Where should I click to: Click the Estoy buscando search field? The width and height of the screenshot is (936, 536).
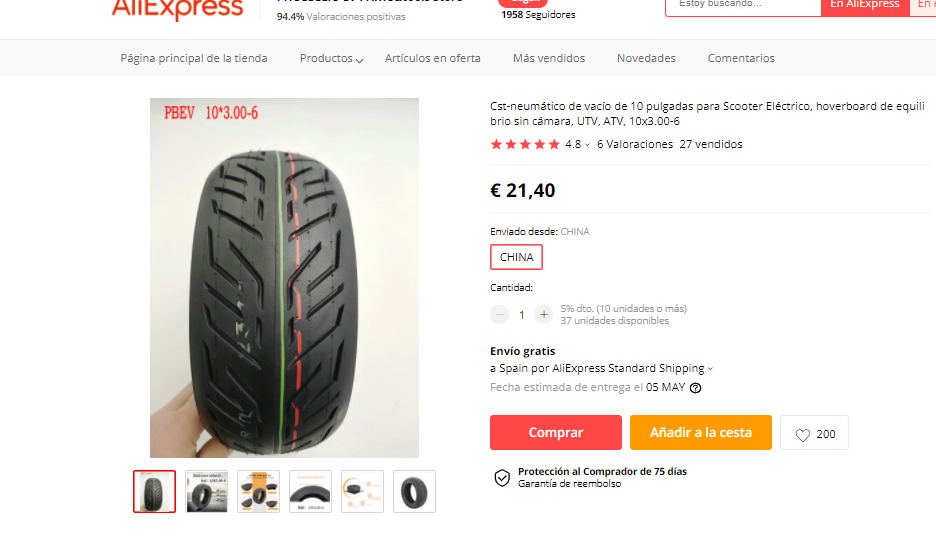(744, 5)
